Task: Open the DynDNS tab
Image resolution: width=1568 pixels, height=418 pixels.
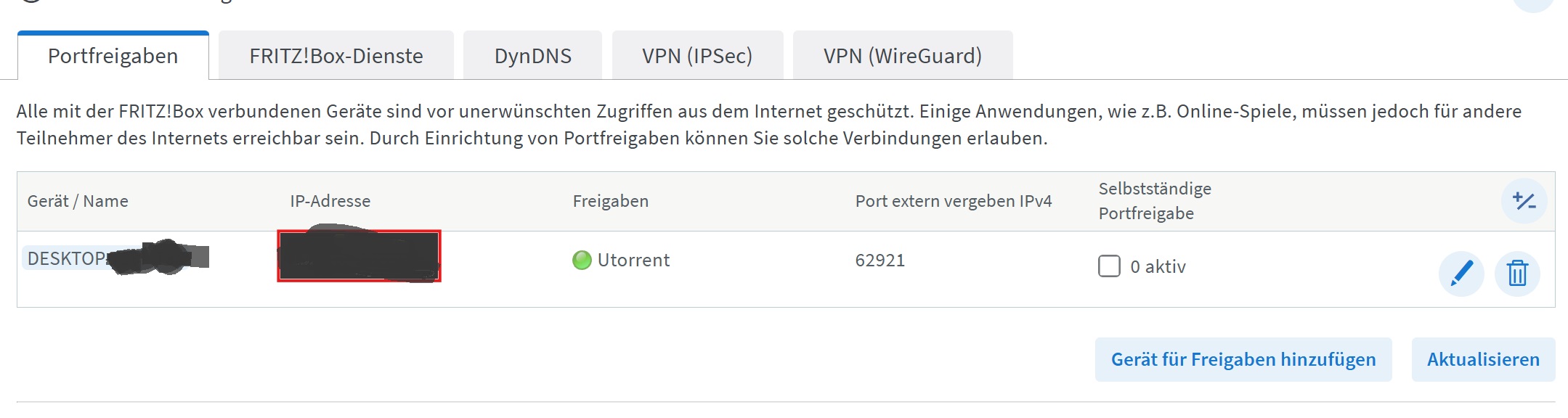Action: click(x=532, y=54)
